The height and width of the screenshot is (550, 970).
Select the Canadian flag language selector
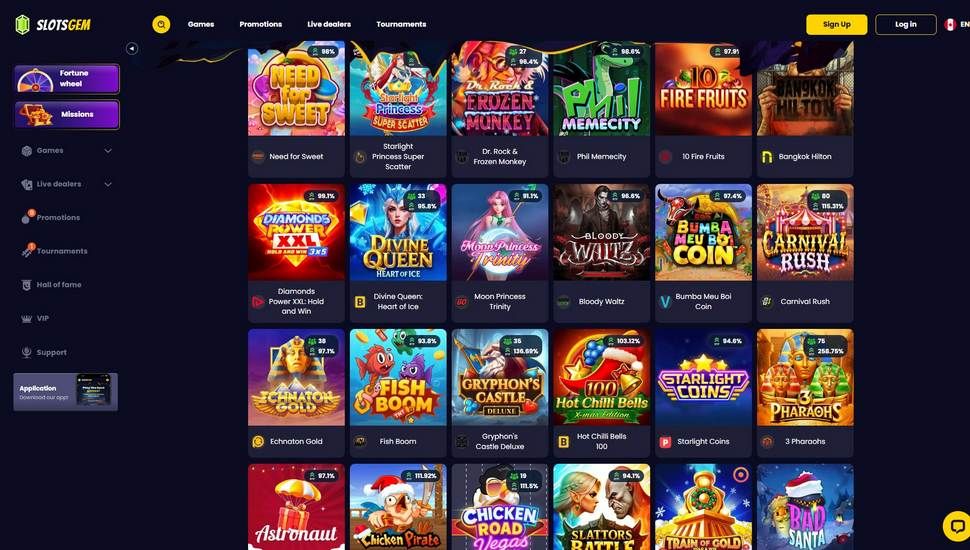tap(950, 25)
